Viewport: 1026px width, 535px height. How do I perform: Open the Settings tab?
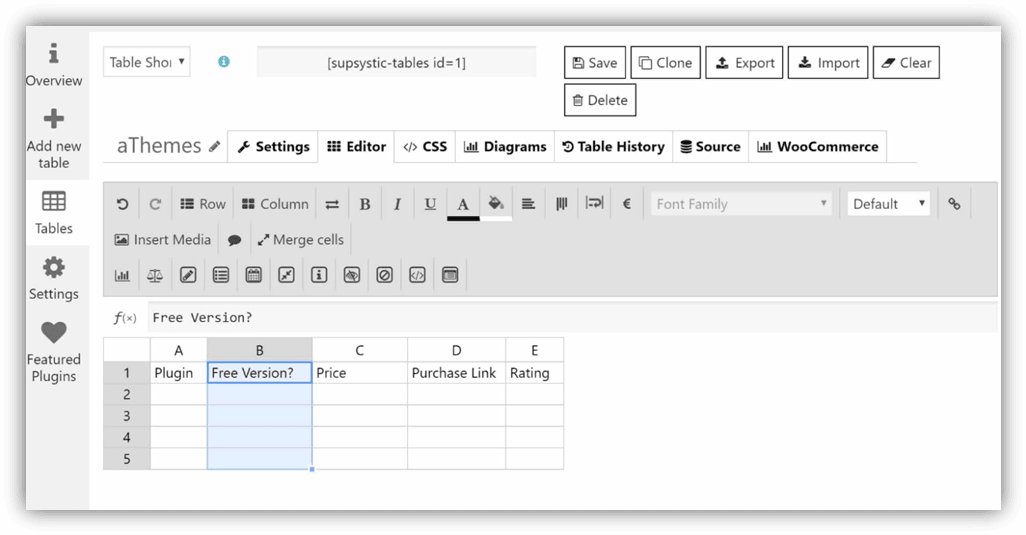pyautogui.click(x=273, y=147)
